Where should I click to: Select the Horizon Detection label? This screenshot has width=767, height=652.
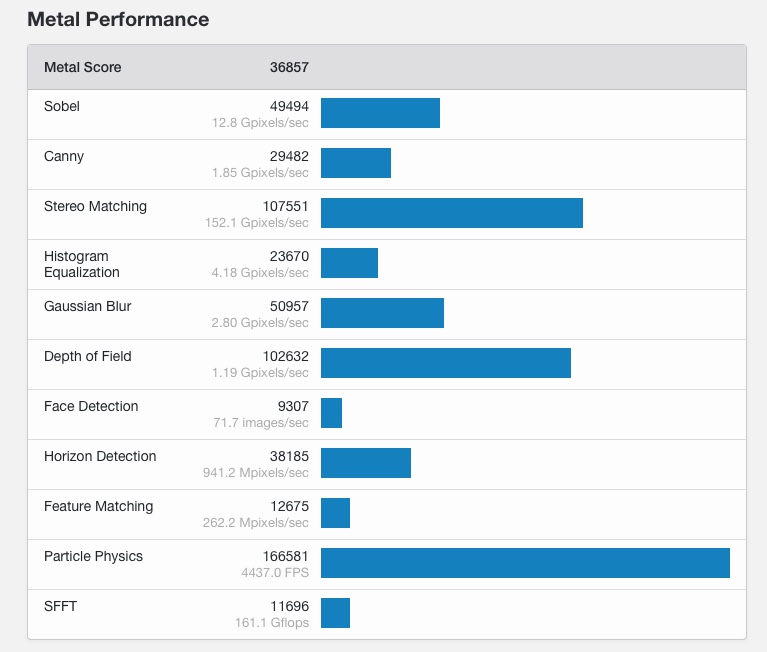tap(100, 456)
